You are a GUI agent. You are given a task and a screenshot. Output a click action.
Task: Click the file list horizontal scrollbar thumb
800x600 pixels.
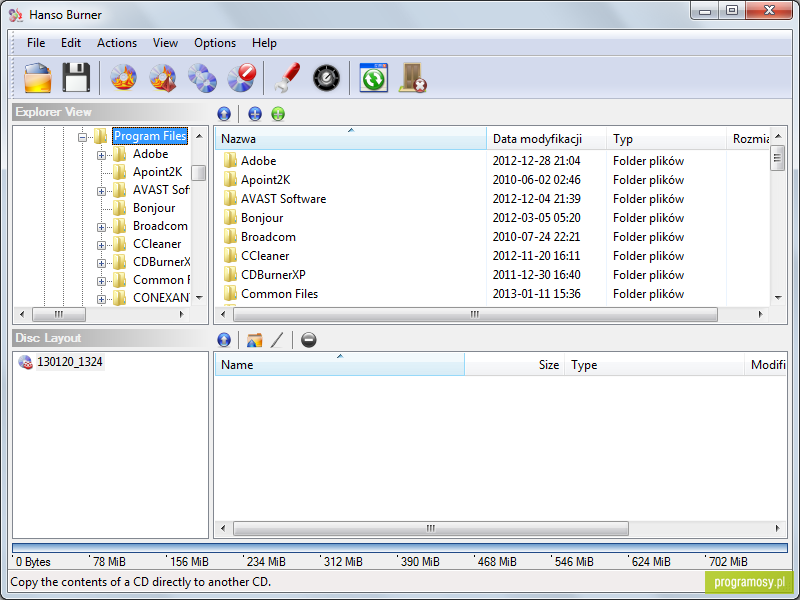click(475, 314)
